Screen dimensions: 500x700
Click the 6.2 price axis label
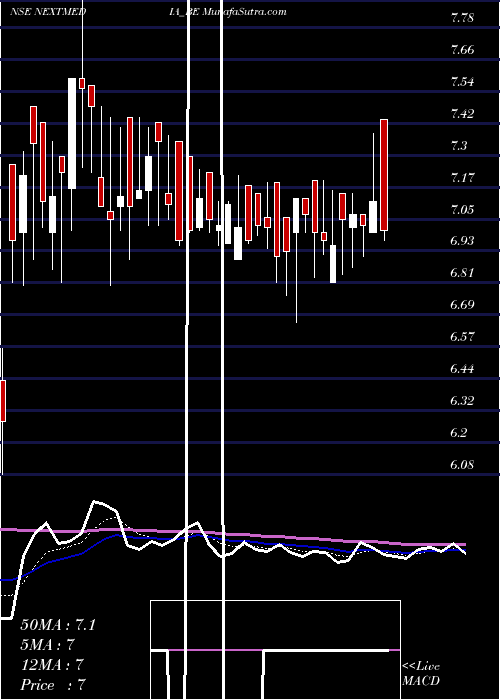[x=459, y=433]
